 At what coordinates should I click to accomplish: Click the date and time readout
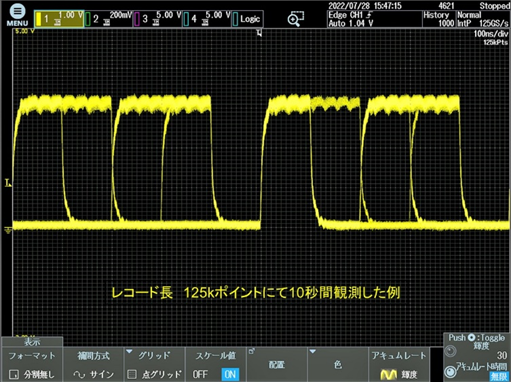[x=365, y=6]
